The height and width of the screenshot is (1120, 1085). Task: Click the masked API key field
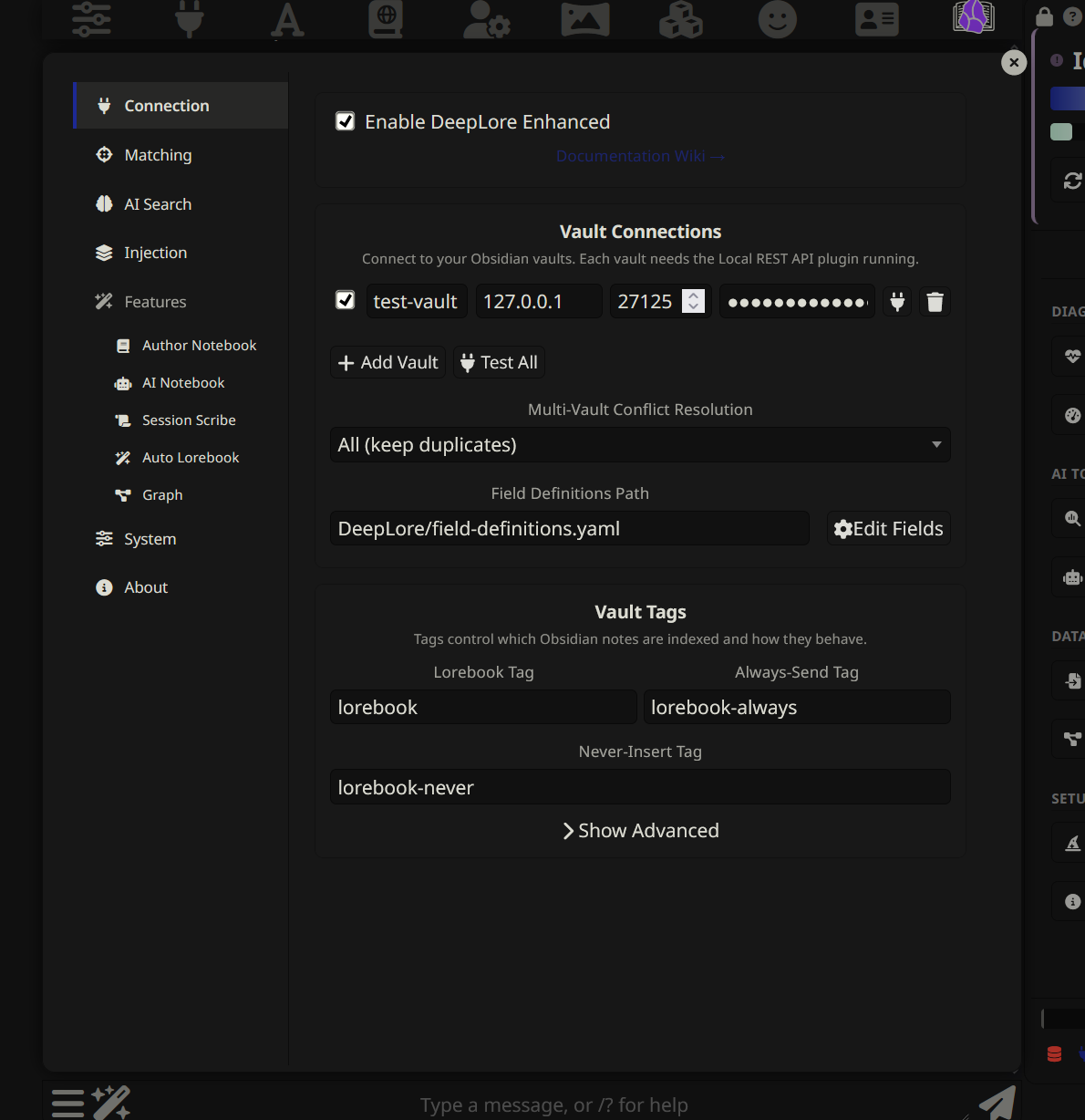pos(797,302)
